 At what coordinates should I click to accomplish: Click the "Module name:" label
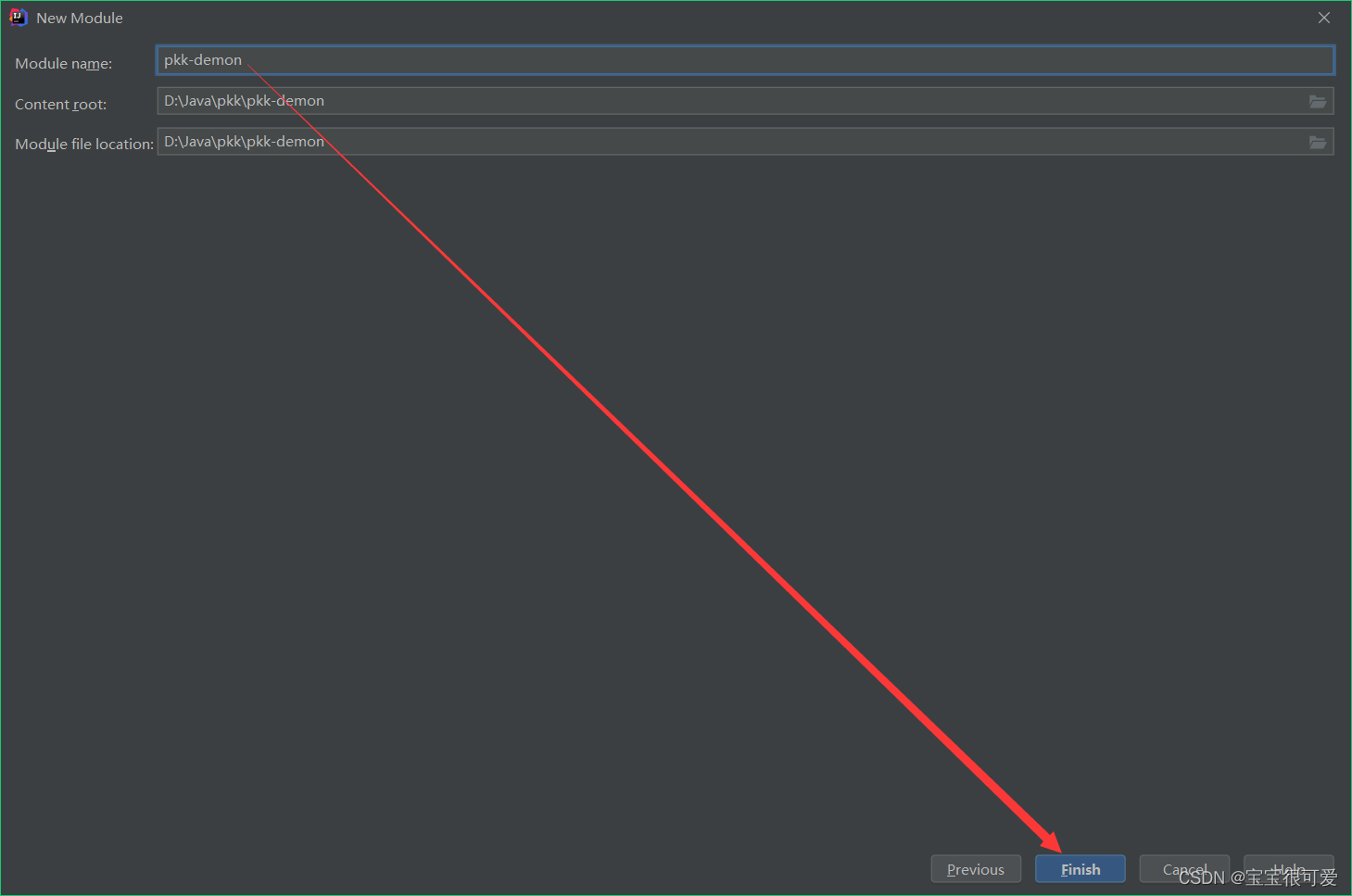(63, 64)
